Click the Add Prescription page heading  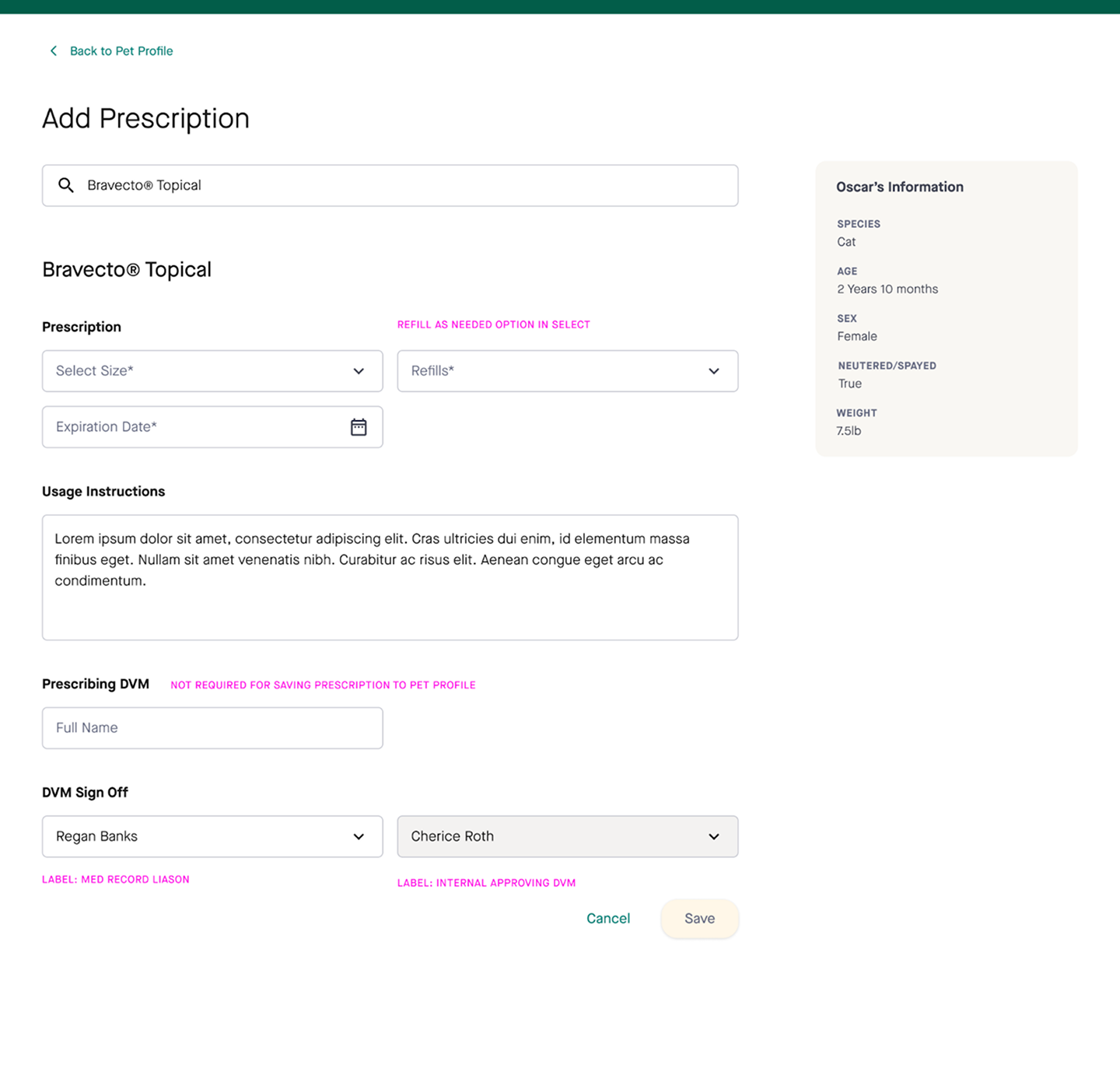point(145,118)
